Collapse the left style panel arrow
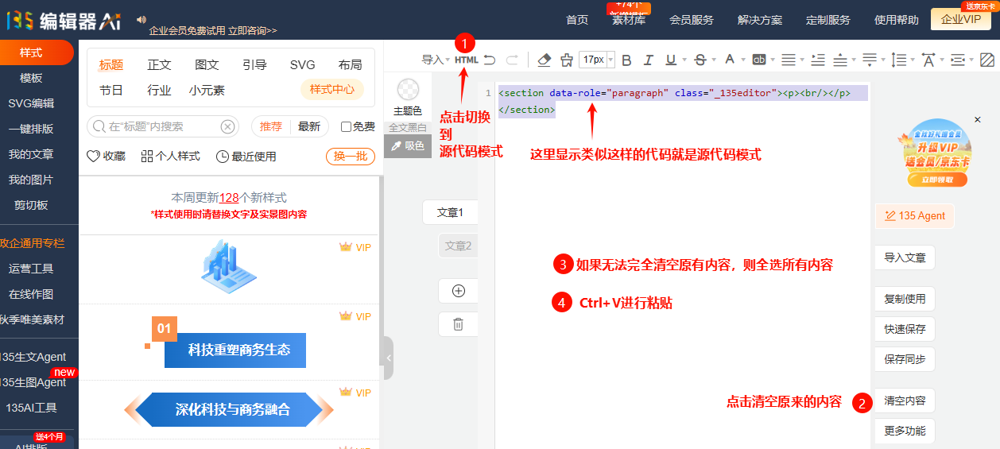 (x=388, y=358)
